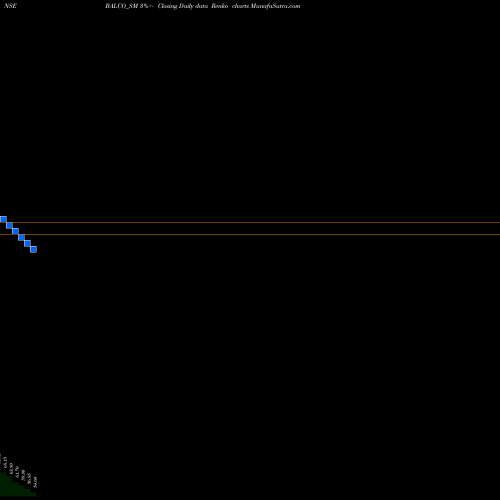Image resolution: width=500 pixels, height=500 pixels.
Task: Select the lowest blue Renko brick
Action: click(x=33, y=249)
